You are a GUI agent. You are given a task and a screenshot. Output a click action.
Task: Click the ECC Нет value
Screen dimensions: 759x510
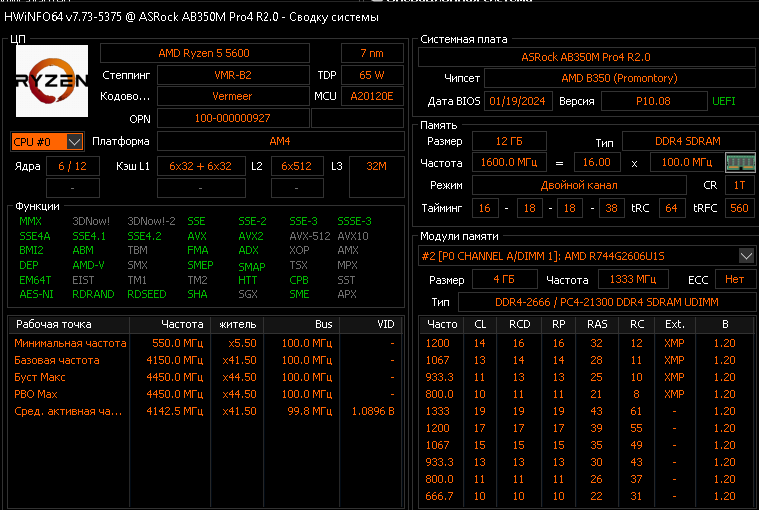[x=734, y=279]
